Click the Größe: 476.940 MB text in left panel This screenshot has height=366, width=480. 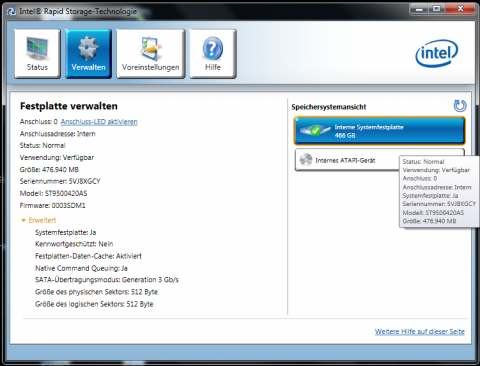tap(49, 170)
